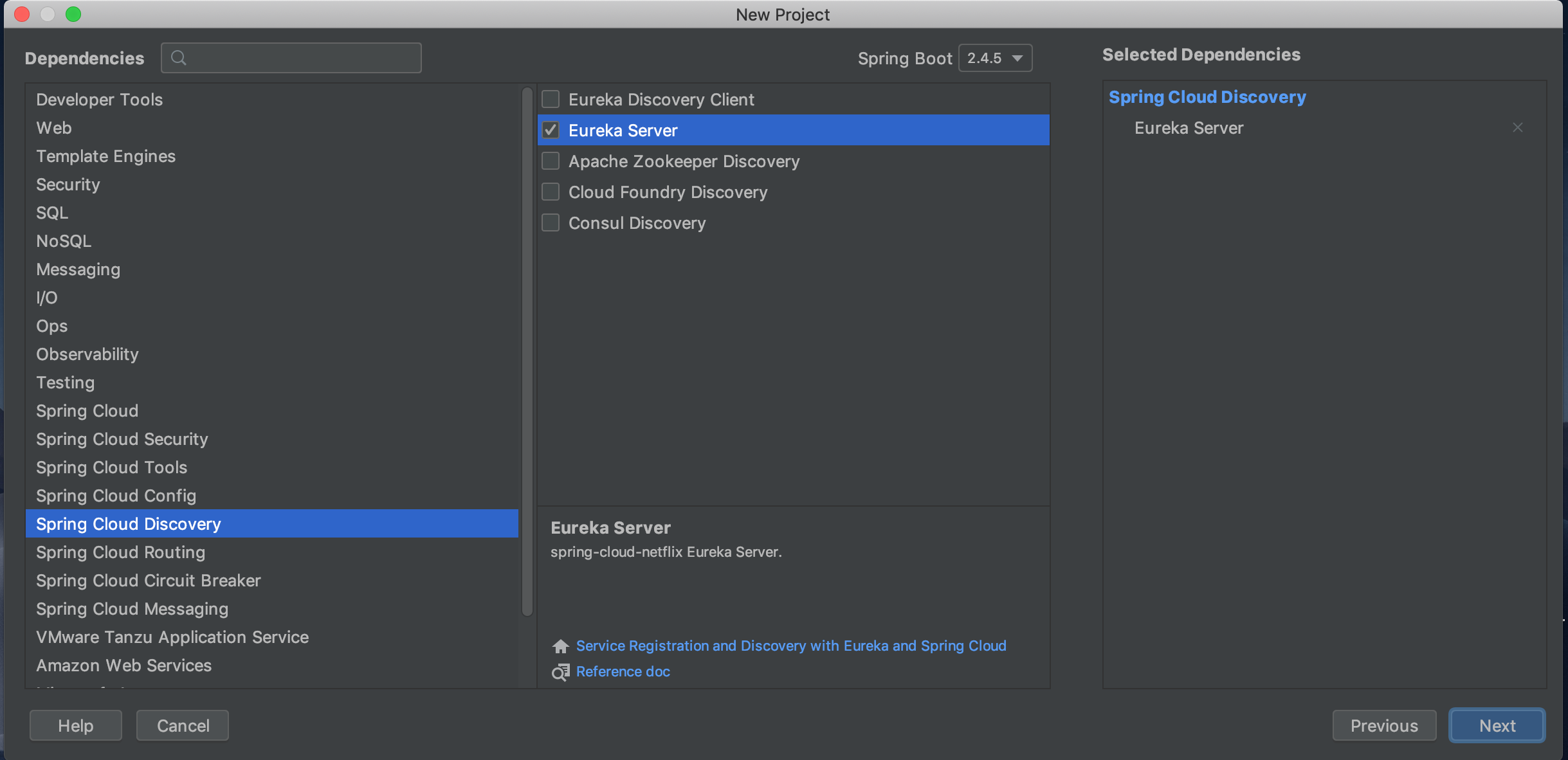Remove Eureka Server via the X icon
Screen dimensions: 1568x760
(x=1517, y=127)
